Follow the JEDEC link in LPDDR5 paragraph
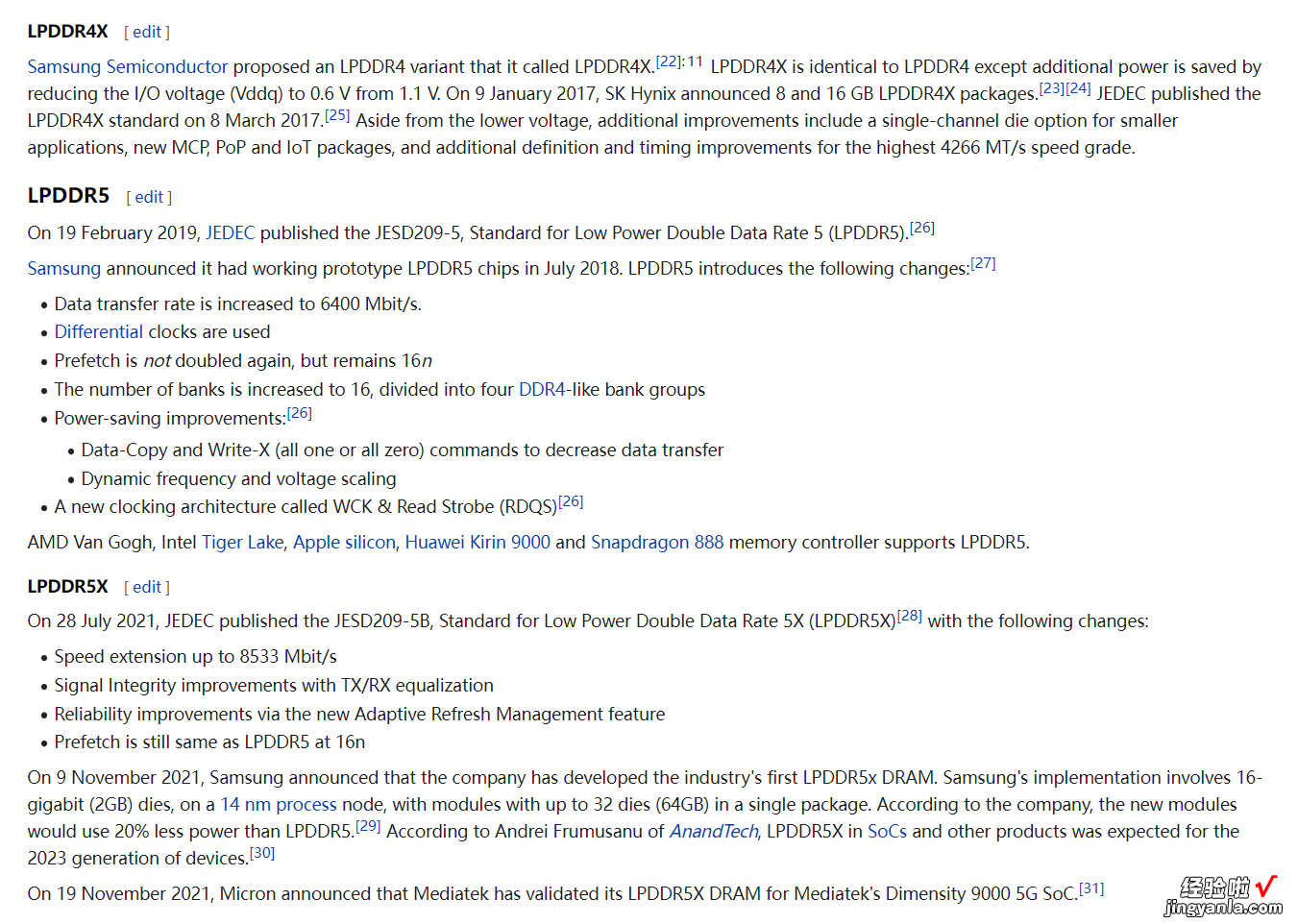1298x924 pixels. [231, 232]
